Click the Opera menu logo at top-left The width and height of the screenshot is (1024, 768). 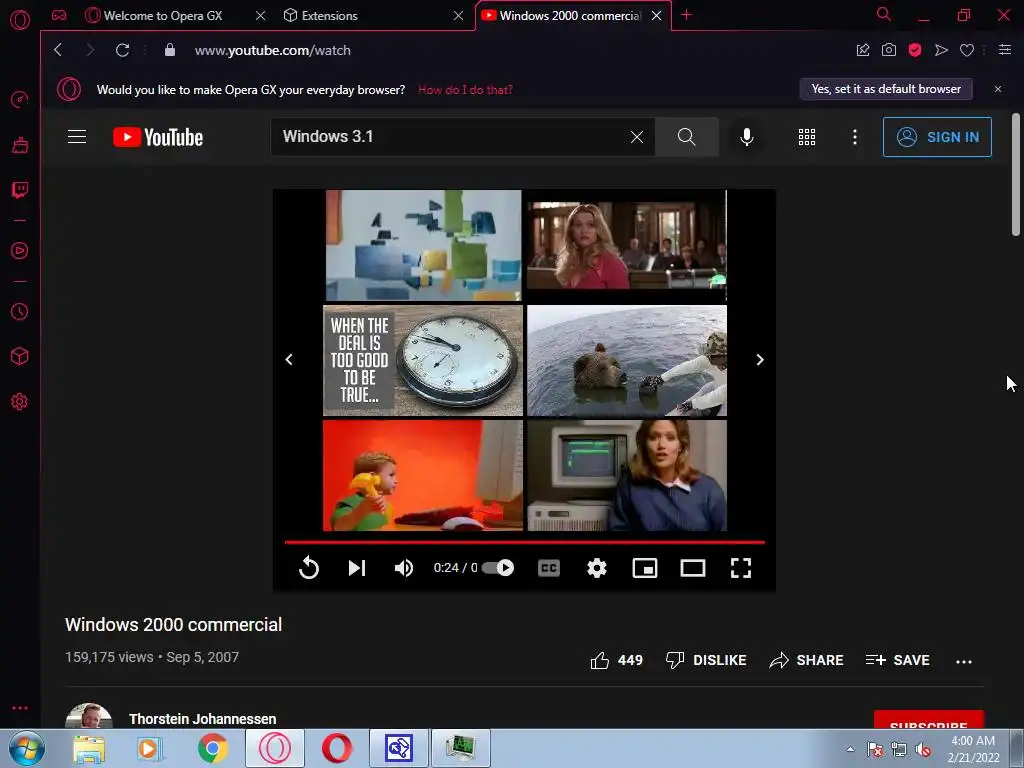(x=20, y=20)
